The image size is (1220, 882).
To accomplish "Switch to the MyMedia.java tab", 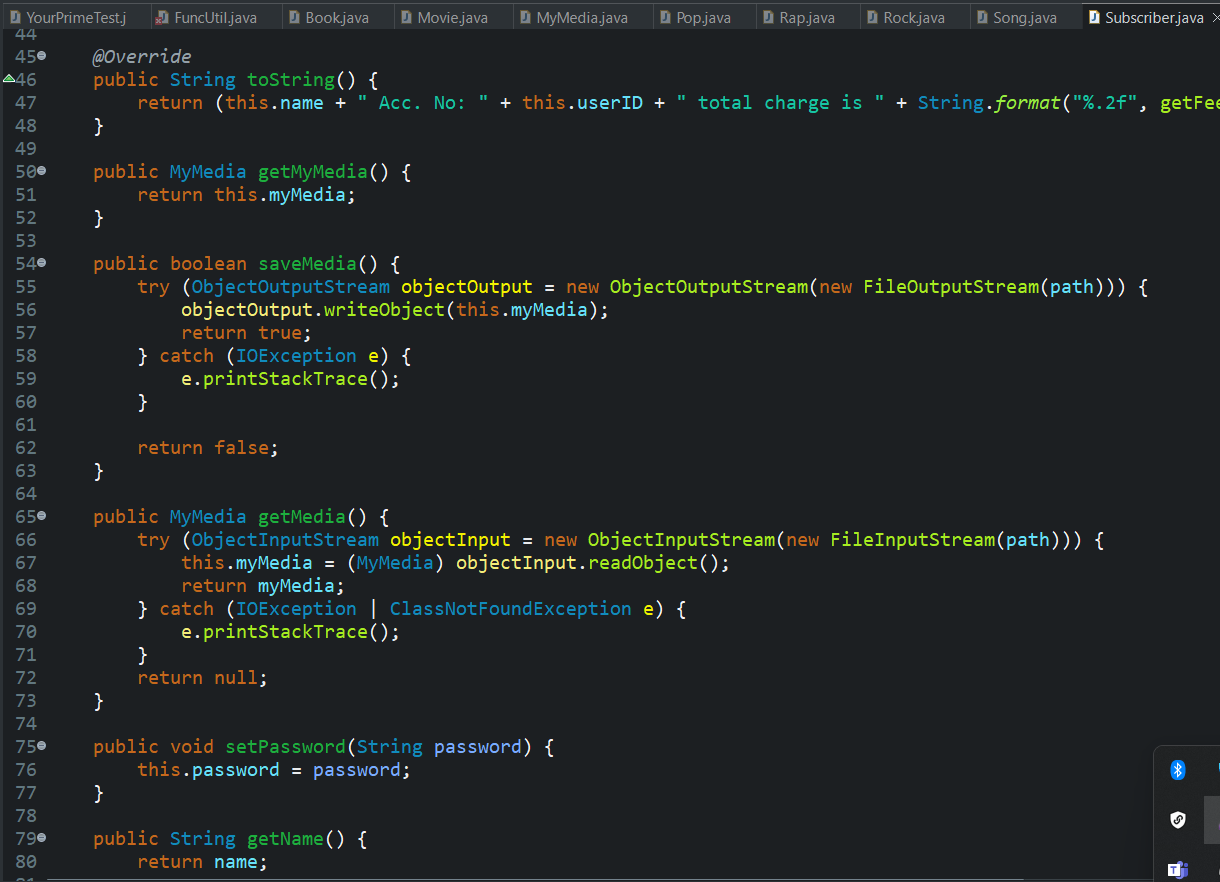I will [x=582, y=16].
